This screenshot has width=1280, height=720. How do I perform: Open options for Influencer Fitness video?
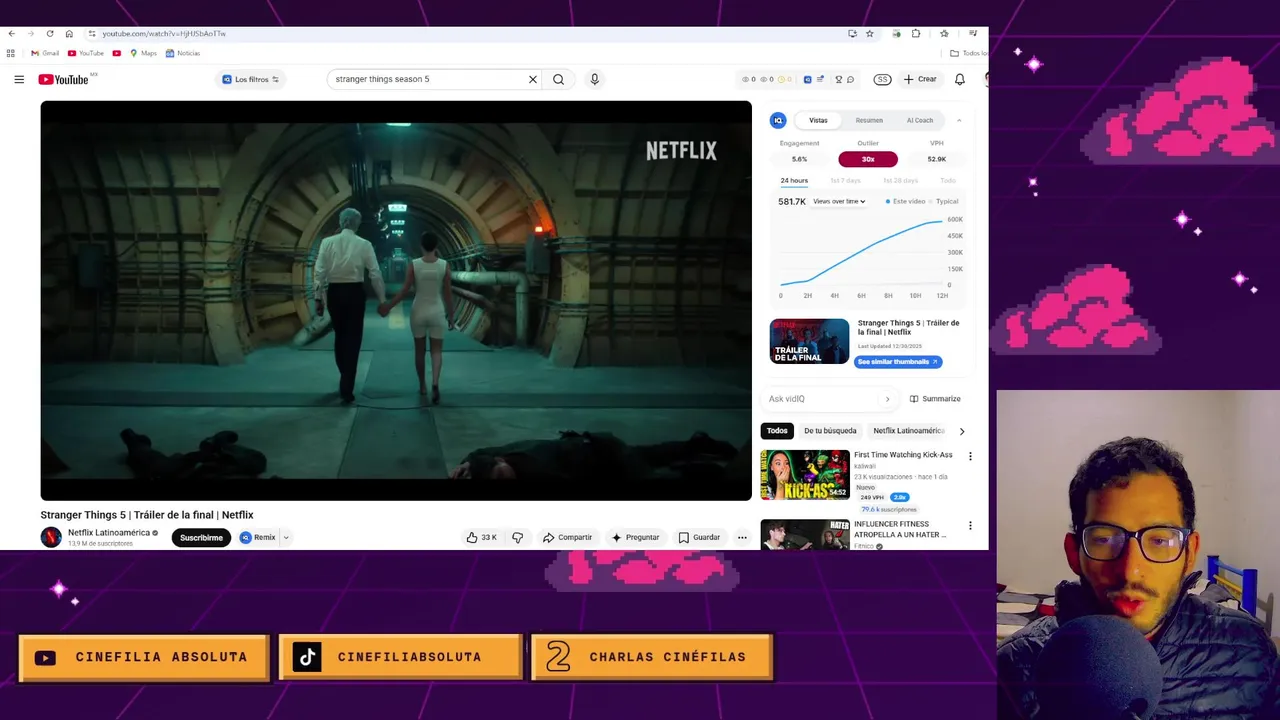(x=970, y=525)
